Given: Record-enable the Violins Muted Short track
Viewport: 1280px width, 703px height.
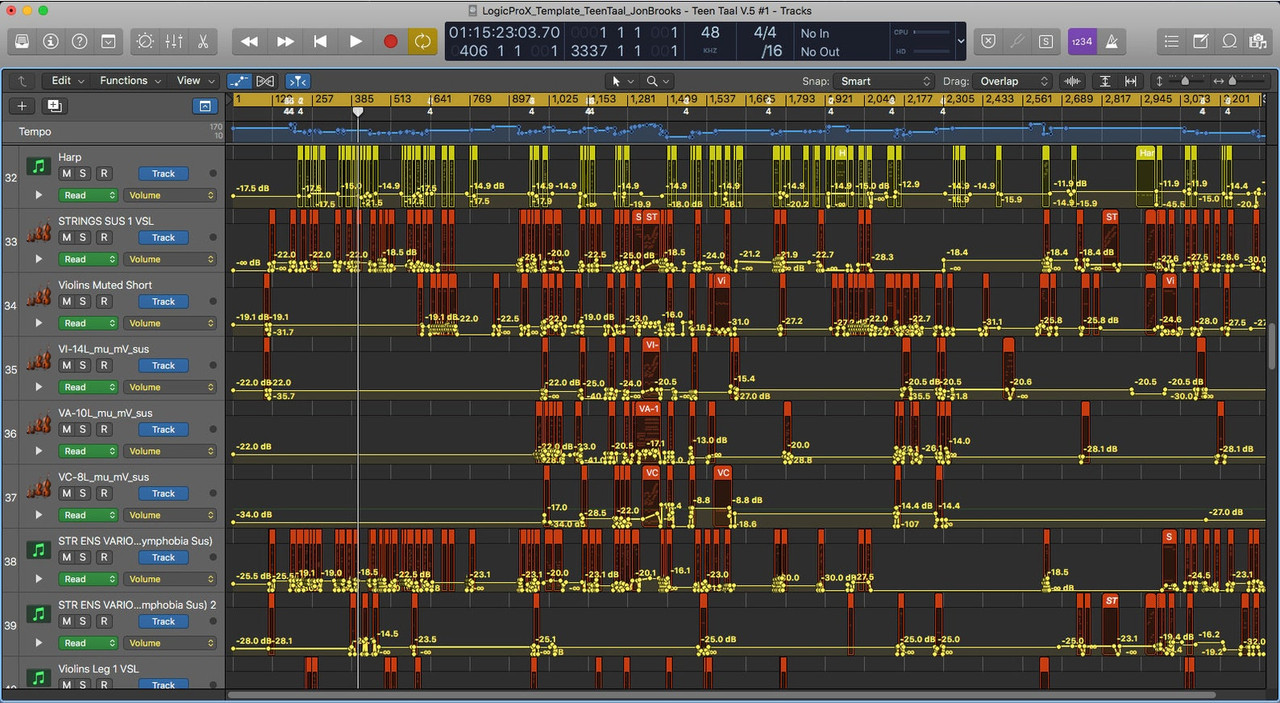Looking at the screenshot, I should point(103,302).
